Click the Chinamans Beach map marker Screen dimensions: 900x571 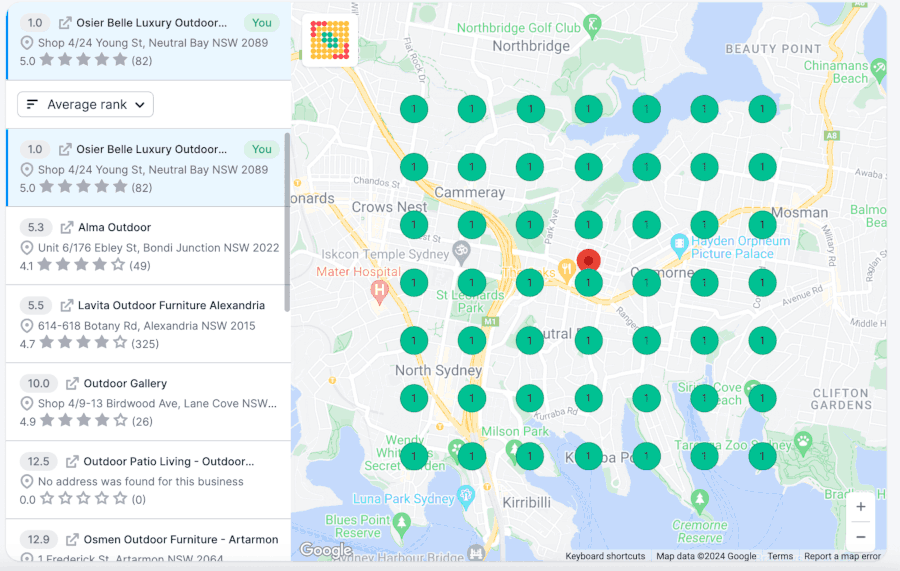tap(878, 69)
